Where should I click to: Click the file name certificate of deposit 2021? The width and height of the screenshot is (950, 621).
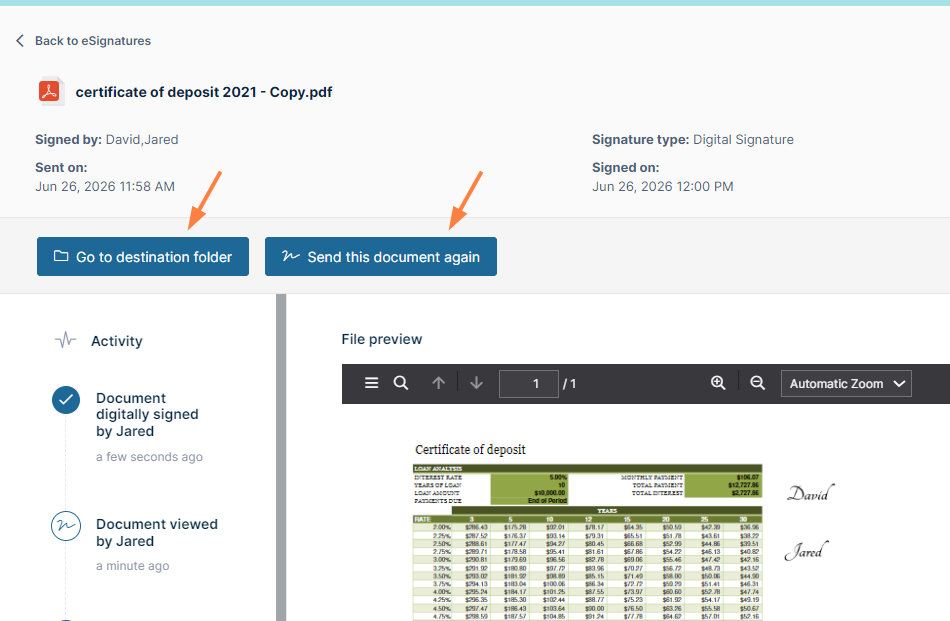click(x=204, y=92)
